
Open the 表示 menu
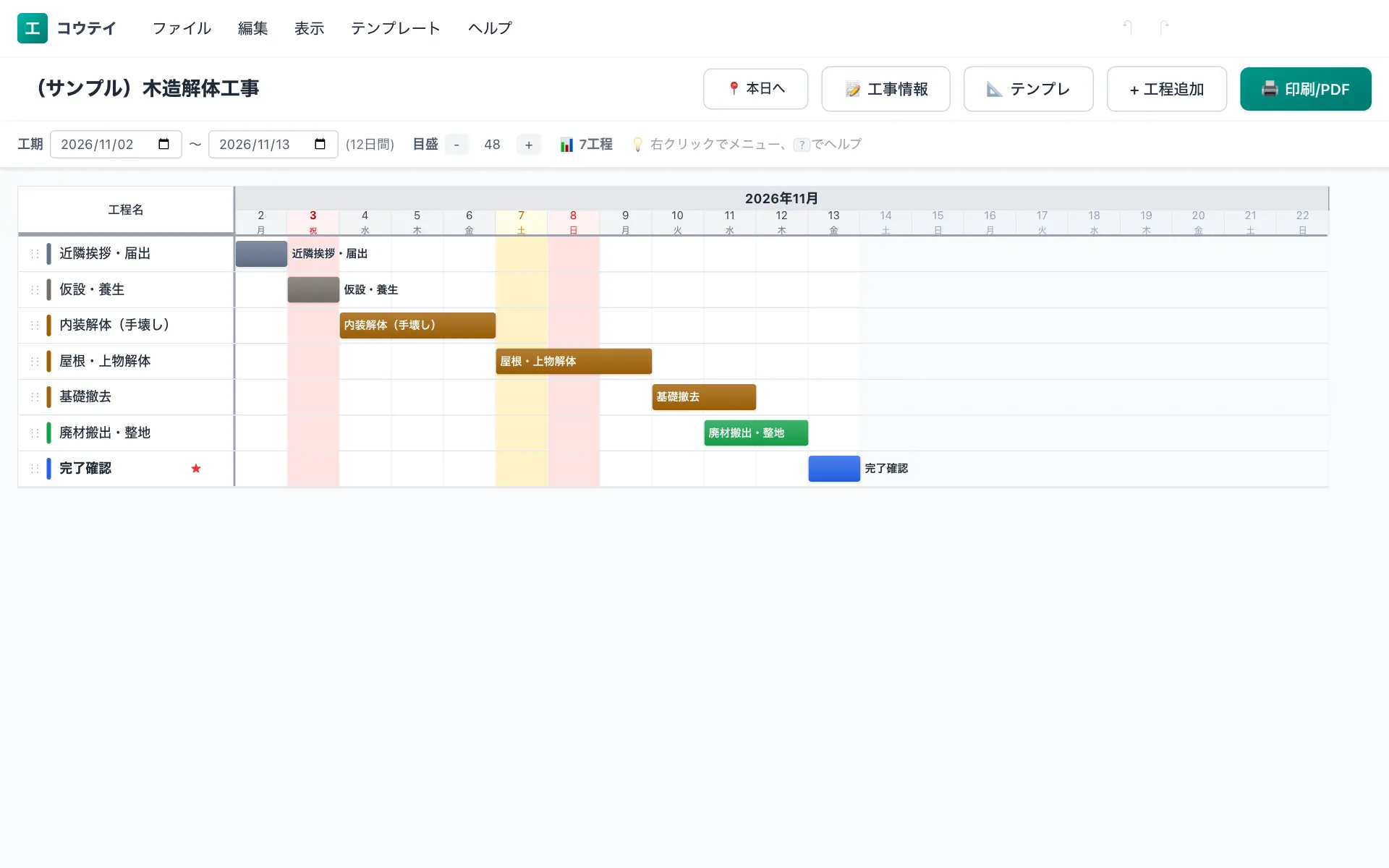310,28
